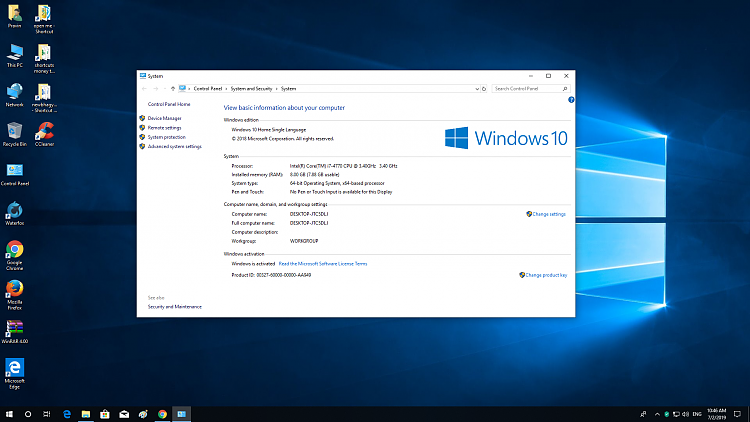Open File Explorer from the taskbar
Viewport: 750px width, 422px height.
86,414
